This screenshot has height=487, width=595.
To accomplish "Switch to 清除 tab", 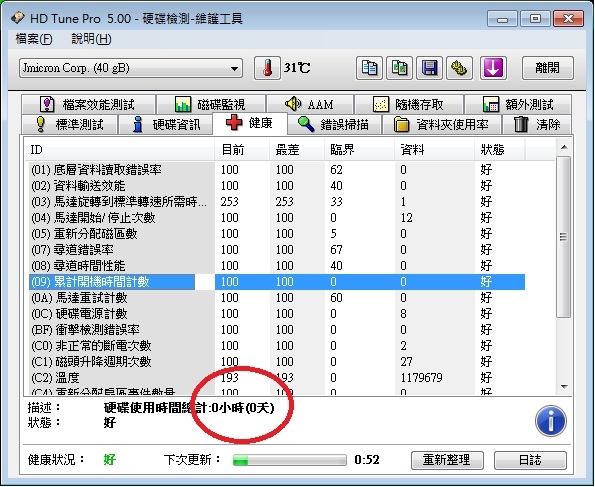I will (537, 125).
